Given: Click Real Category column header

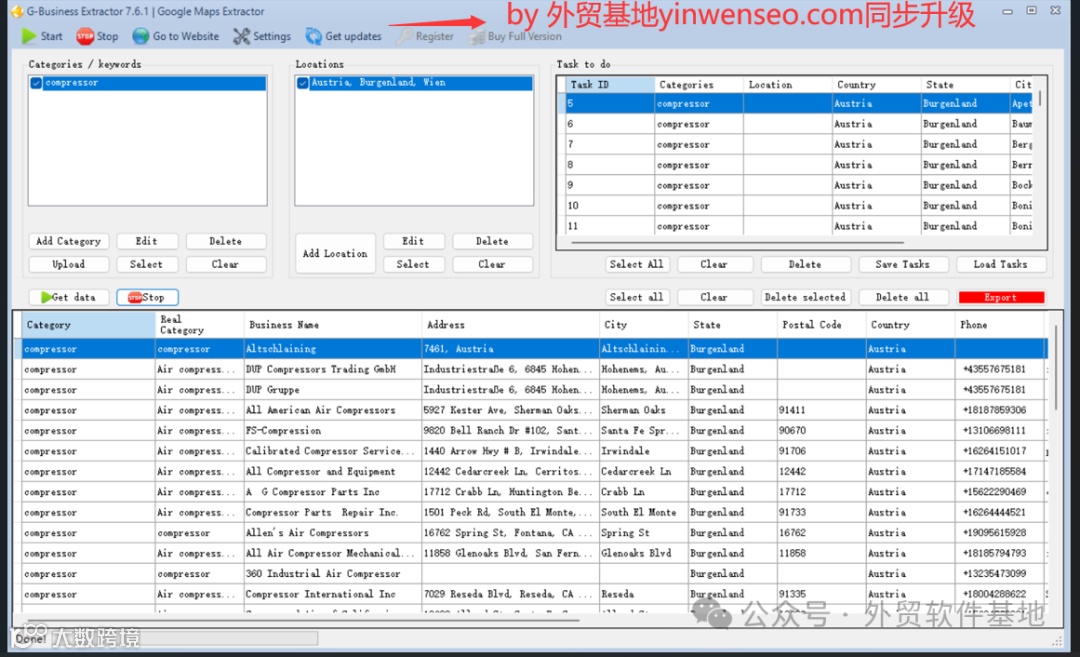Looking at the screenshot, I should [x=199, y=324].
